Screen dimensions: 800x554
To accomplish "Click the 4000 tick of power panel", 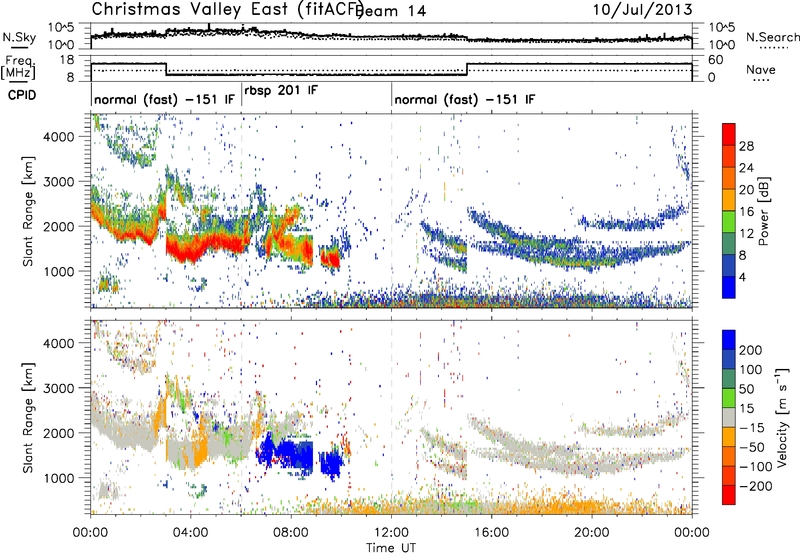I will tap(58, 137).
